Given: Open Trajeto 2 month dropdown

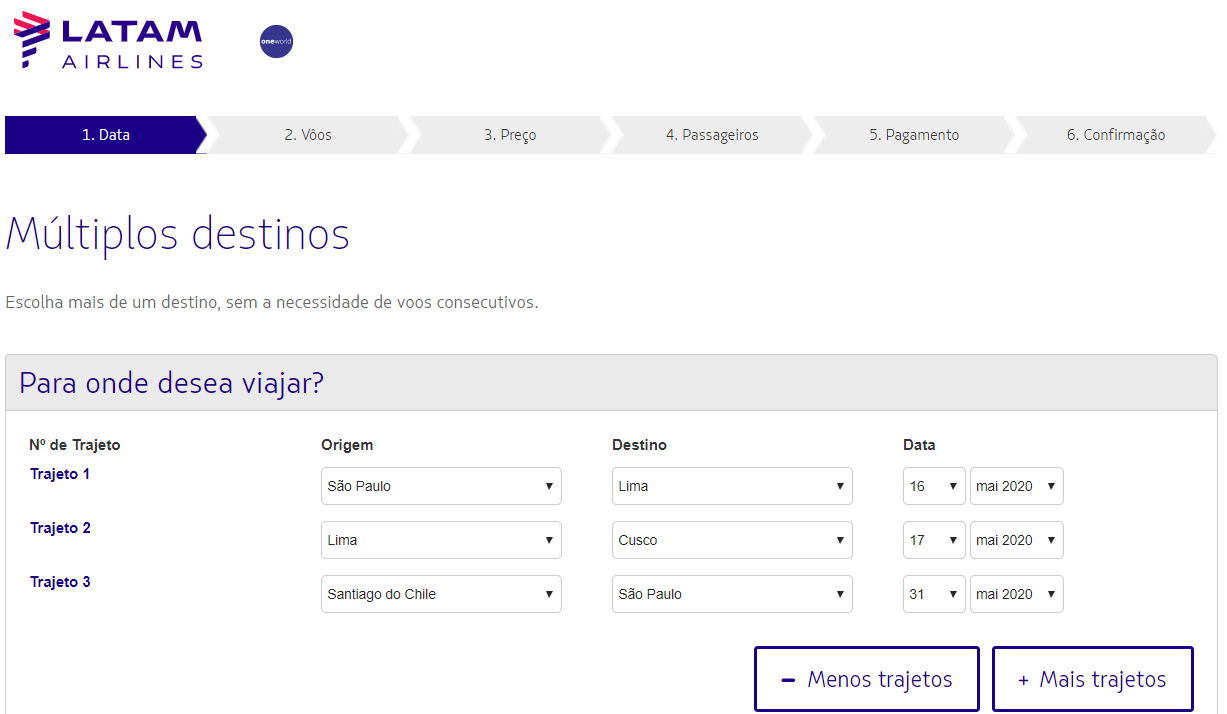Looking at the screenshot, I should (x=1016, y=540).
